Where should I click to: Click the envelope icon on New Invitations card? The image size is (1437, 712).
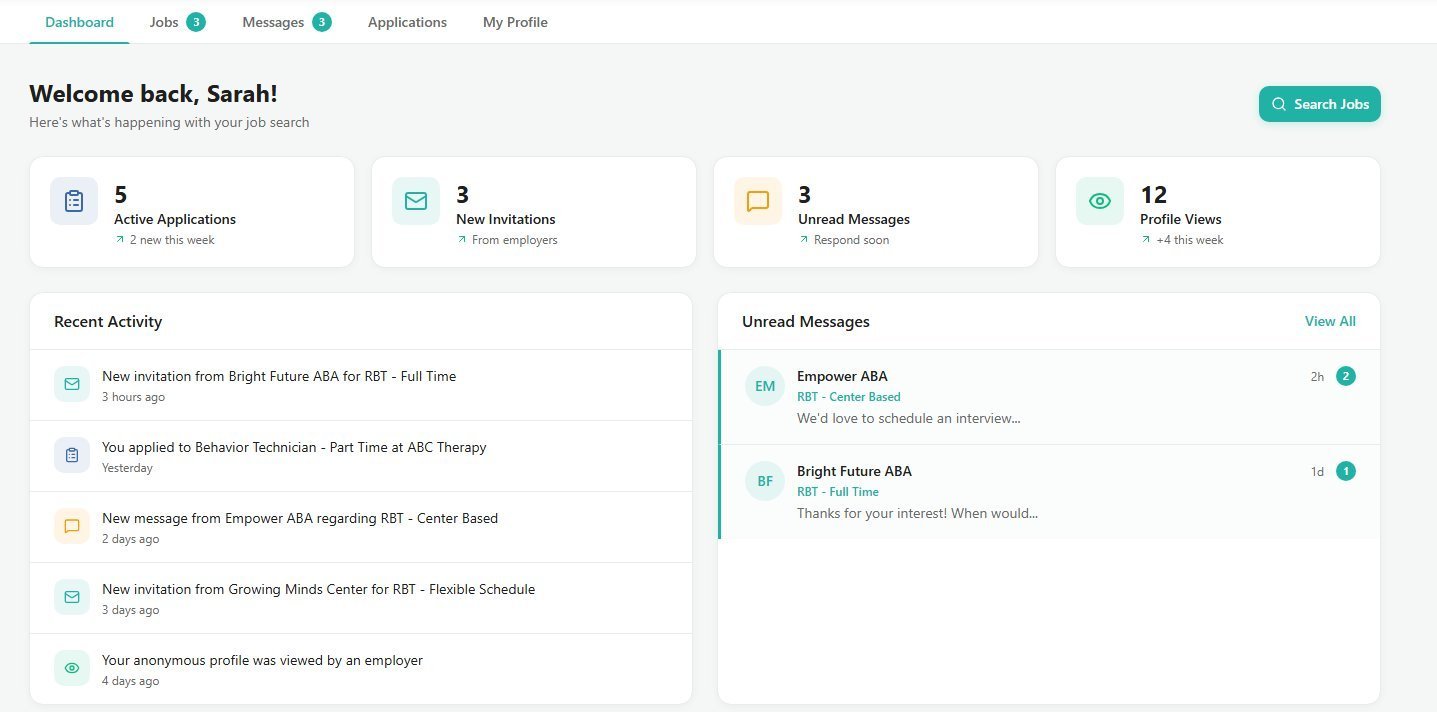click(415, 201)
